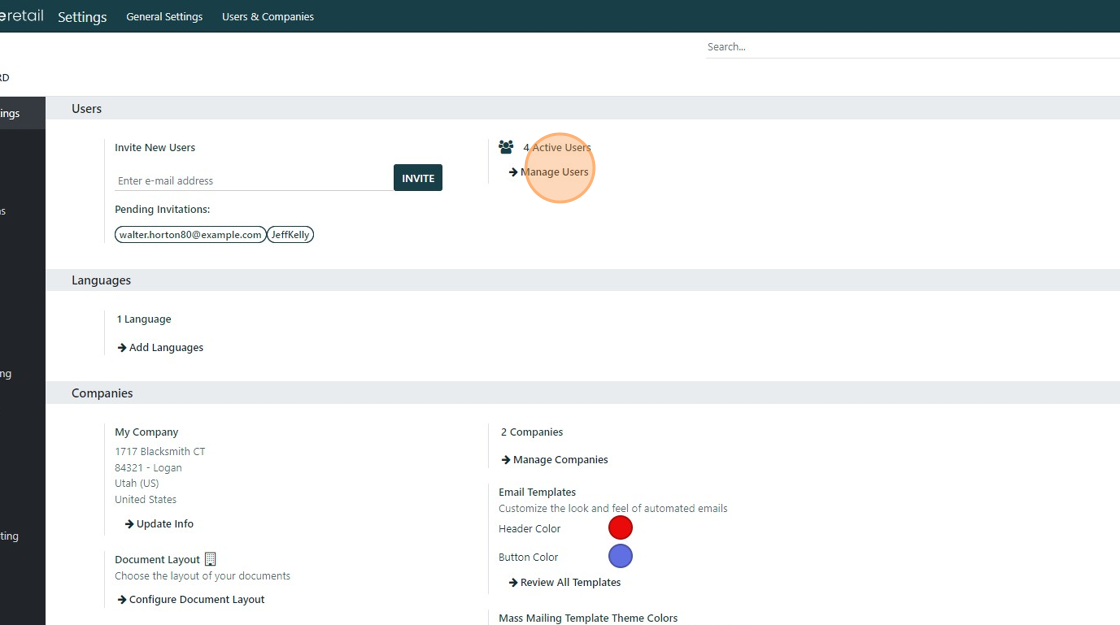Click the 'Document Layout' label

click(x=157, y=559)
